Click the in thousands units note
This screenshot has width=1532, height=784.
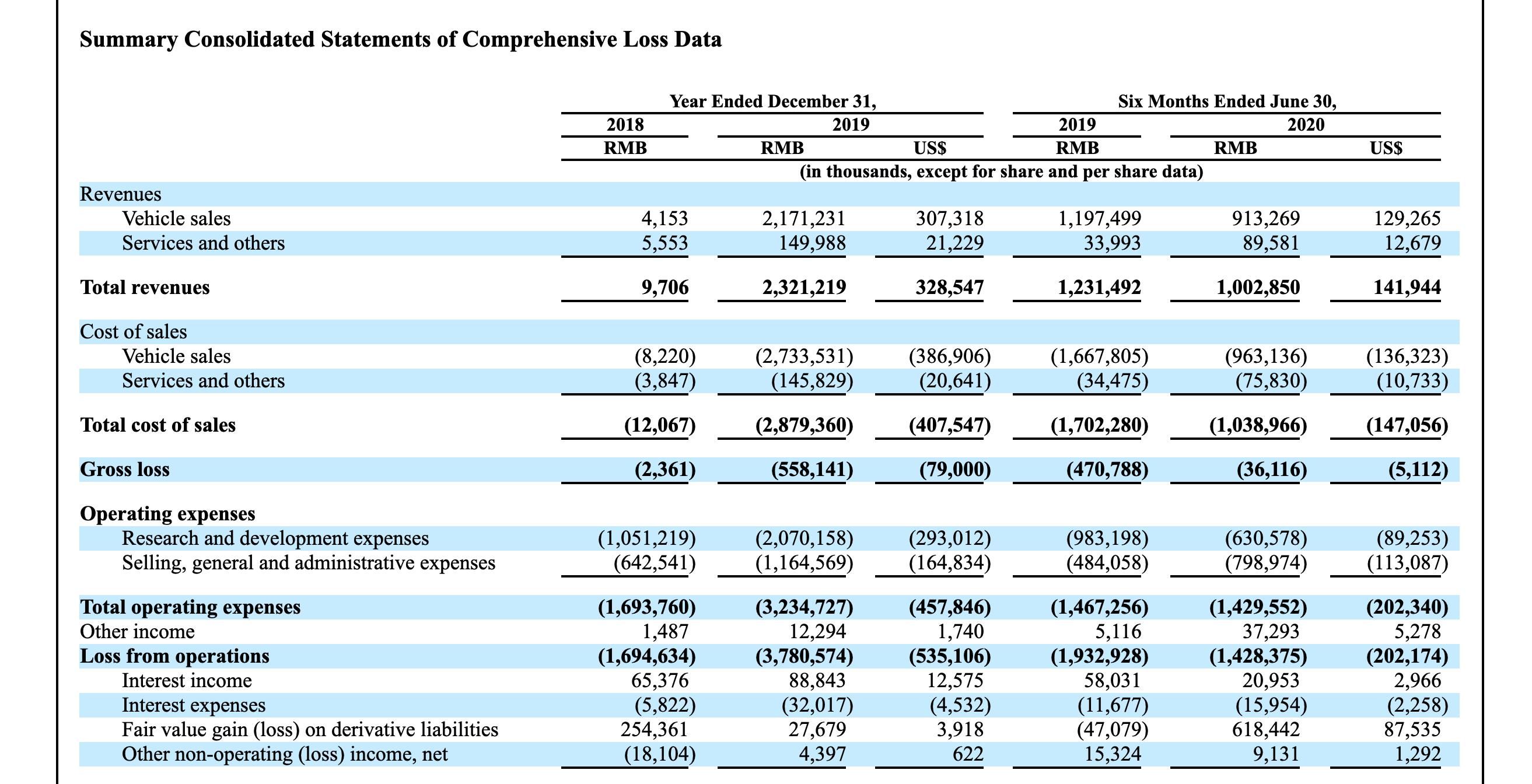click(1001, 172)
